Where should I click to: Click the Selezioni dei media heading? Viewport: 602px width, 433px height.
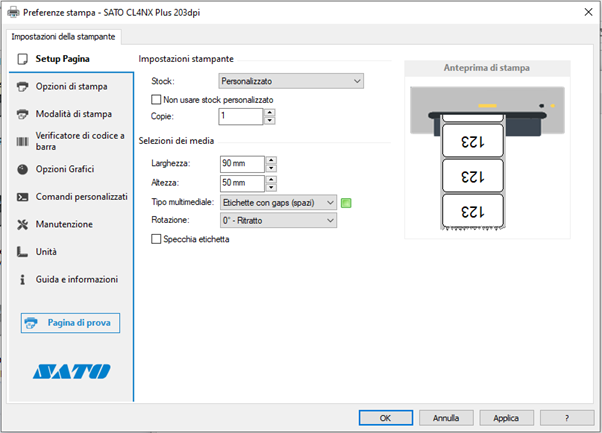[x=176, y=141]
